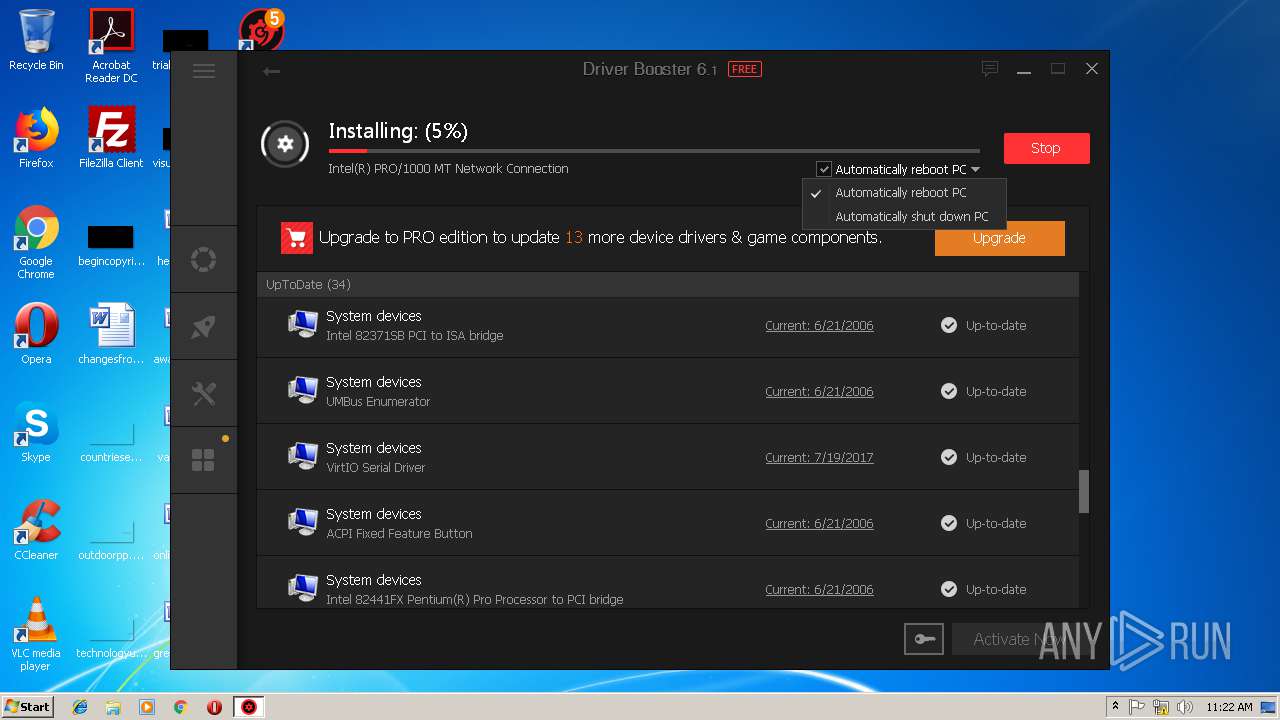Click device icon for Intel 82441FX bridge
Screen dimensions: 1280x720
303,588
